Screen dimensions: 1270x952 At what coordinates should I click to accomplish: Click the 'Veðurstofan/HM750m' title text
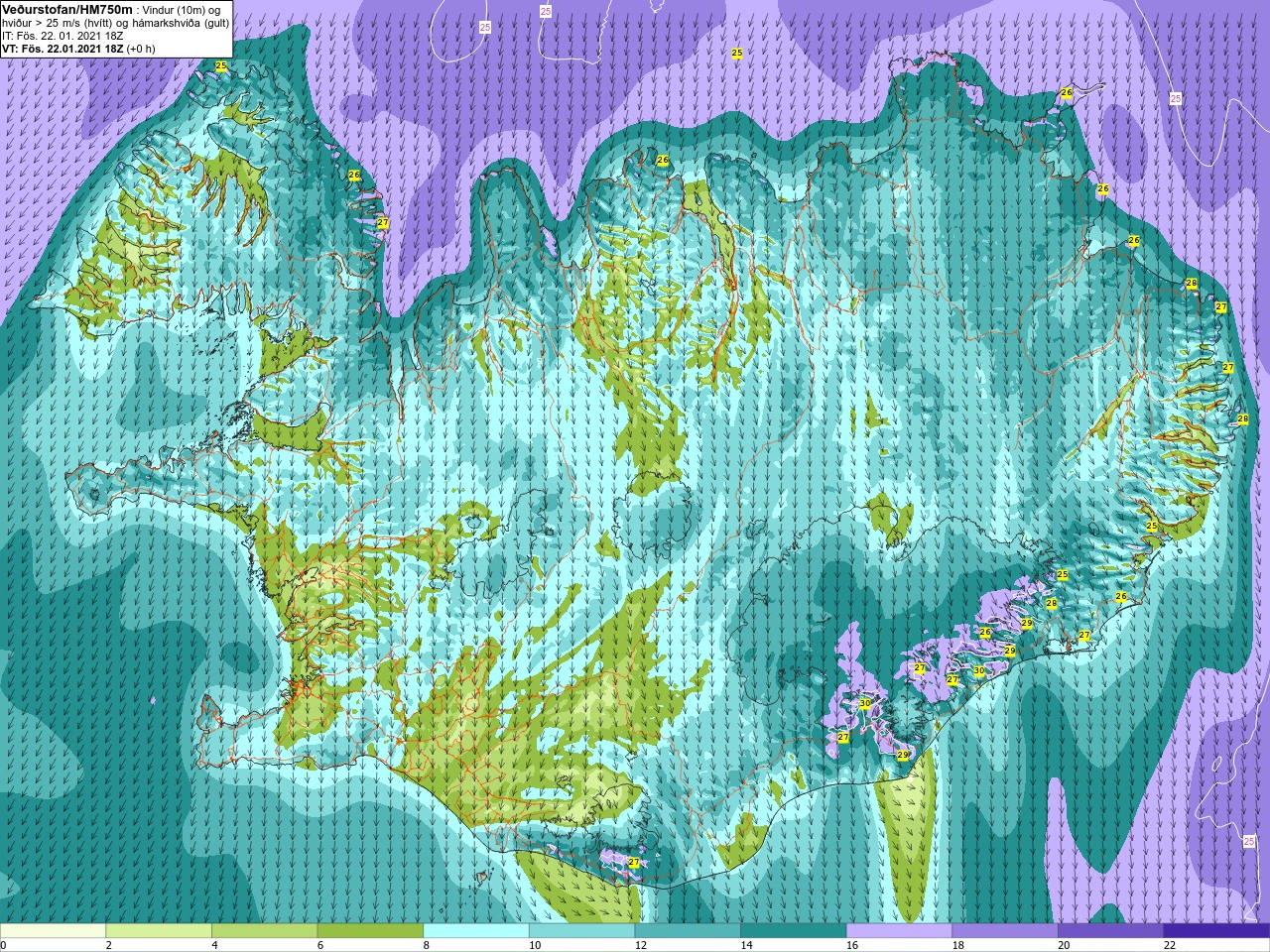tap(66, 9)
